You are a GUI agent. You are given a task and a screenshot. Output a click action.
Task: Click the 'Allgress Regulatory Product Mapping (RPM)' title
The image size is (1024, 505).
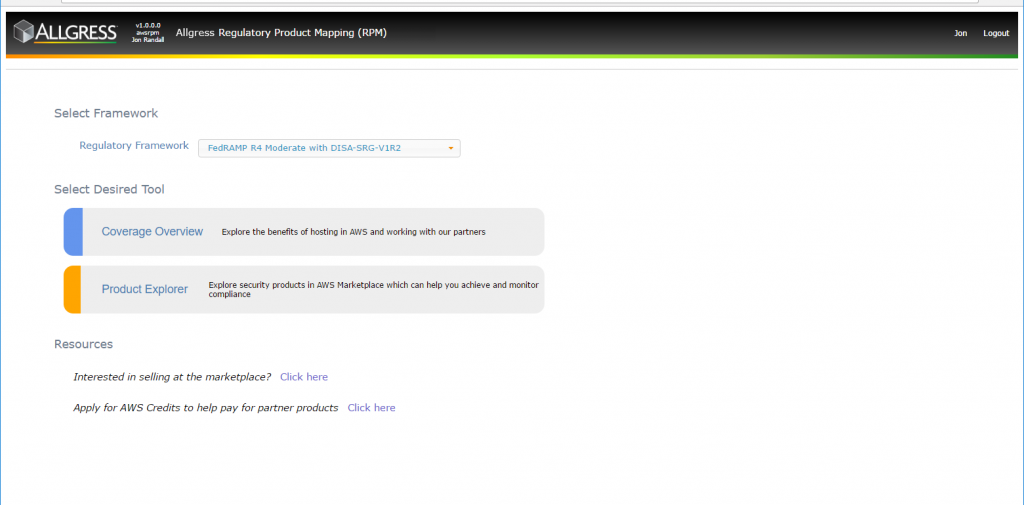click(x=281, y=33)
